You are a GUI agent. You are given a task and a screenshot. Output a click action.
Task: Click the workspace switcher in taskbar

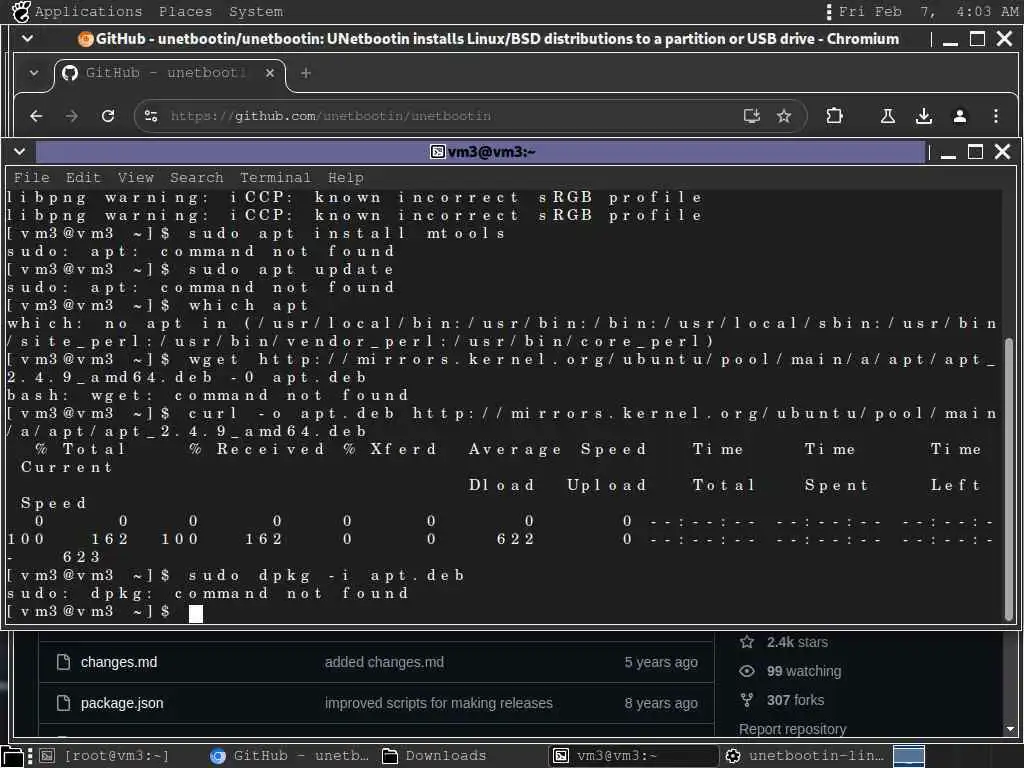(908, 756)
